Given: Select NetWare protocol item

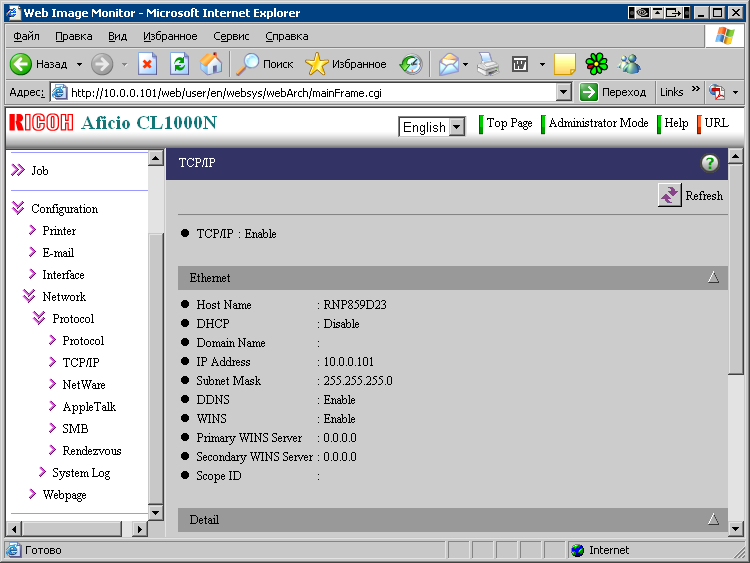Looking at the screenshot, I should pyautogui.click(x=84, y=385).
